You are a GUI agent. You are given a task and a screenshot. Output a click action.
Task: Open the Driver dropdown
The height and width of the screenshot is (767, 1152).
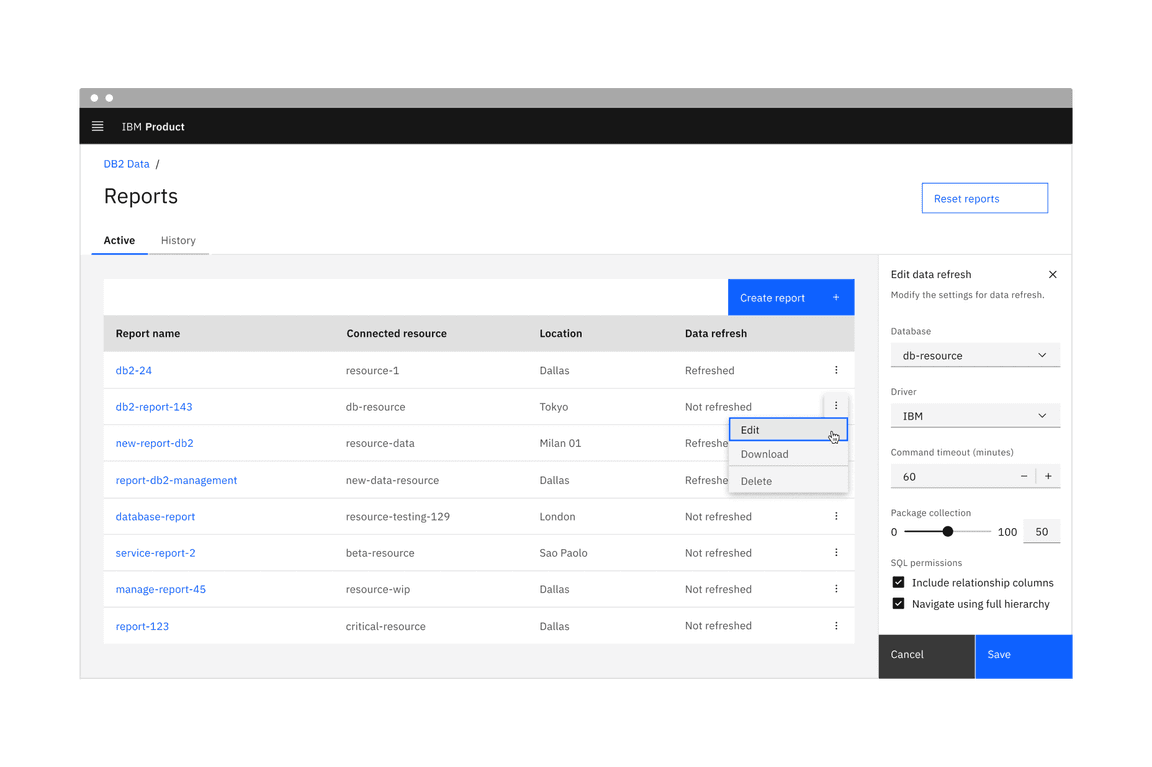[x=975, y=415]
